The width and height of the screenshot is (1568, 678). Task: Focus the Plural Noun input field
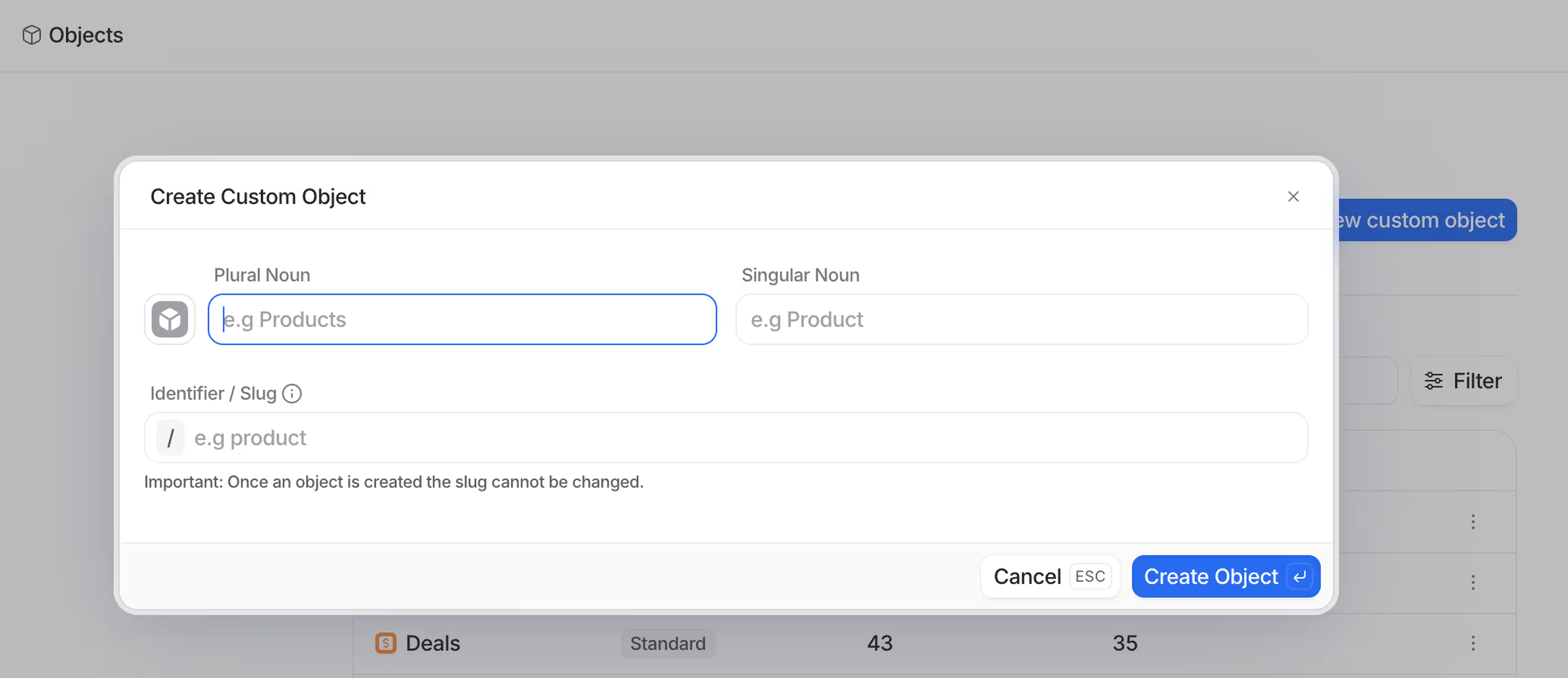point(463,319)
